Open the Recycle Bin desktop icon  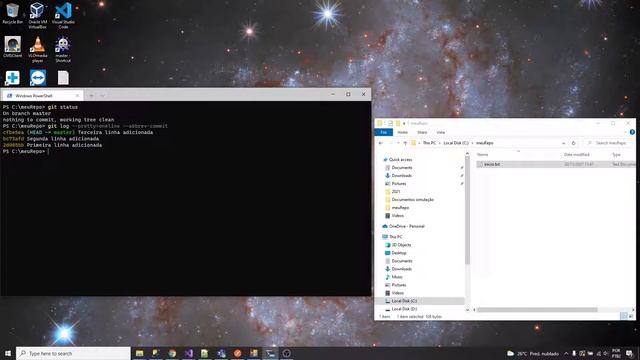point(12,13)
